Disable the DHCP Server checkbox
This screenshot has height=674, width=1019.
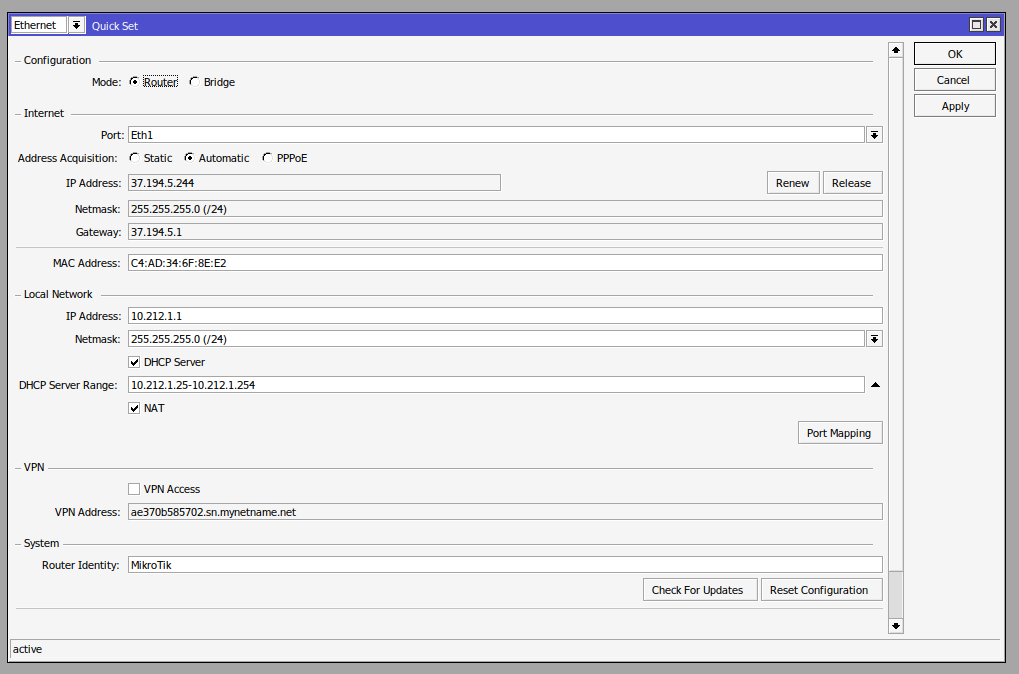coord(134,362)
